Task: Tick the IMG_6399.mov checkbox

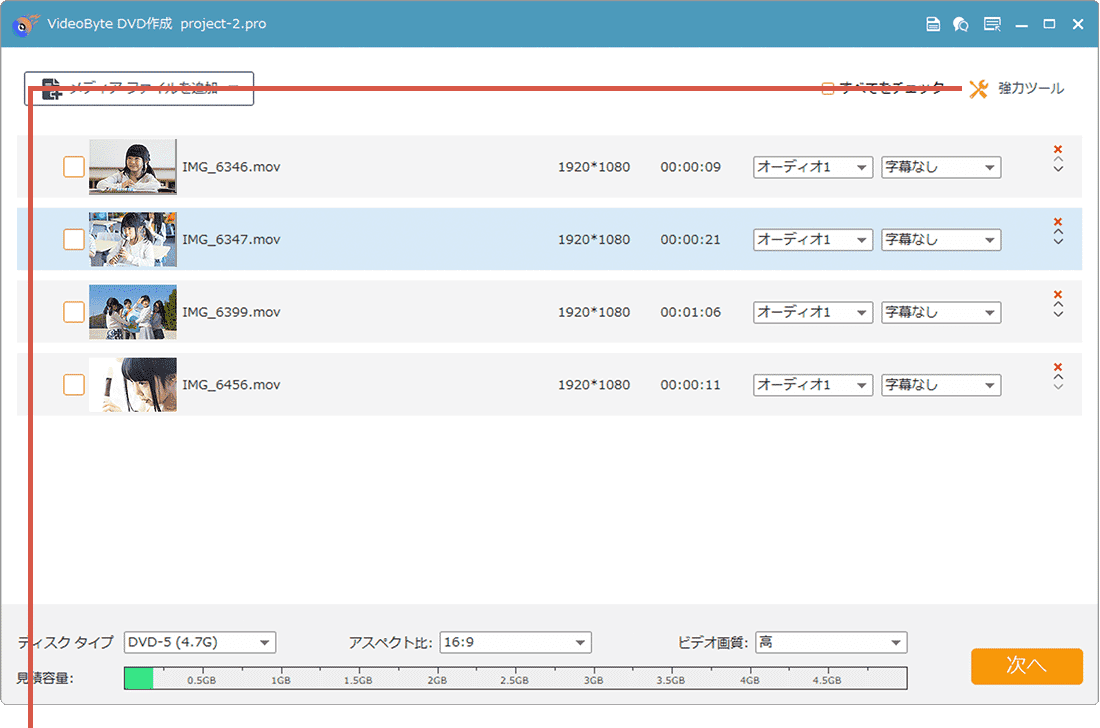Action: [x=74, y=312]
